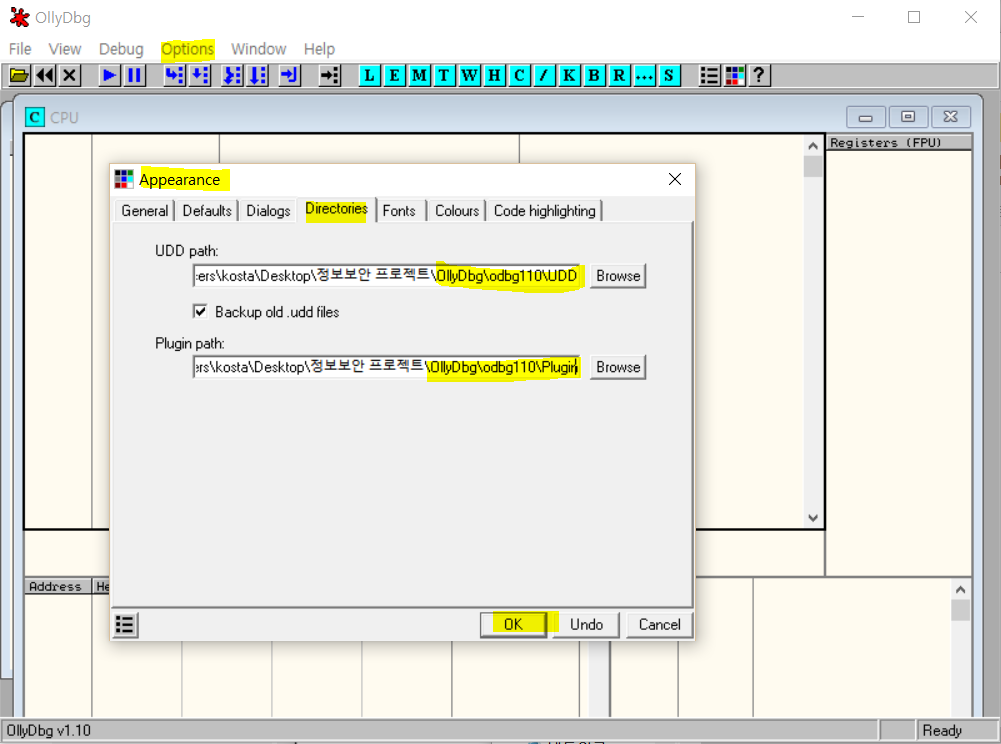Open Memory map with M button
The height and width of the screenshot is (744, 1001).
point(419,75)
